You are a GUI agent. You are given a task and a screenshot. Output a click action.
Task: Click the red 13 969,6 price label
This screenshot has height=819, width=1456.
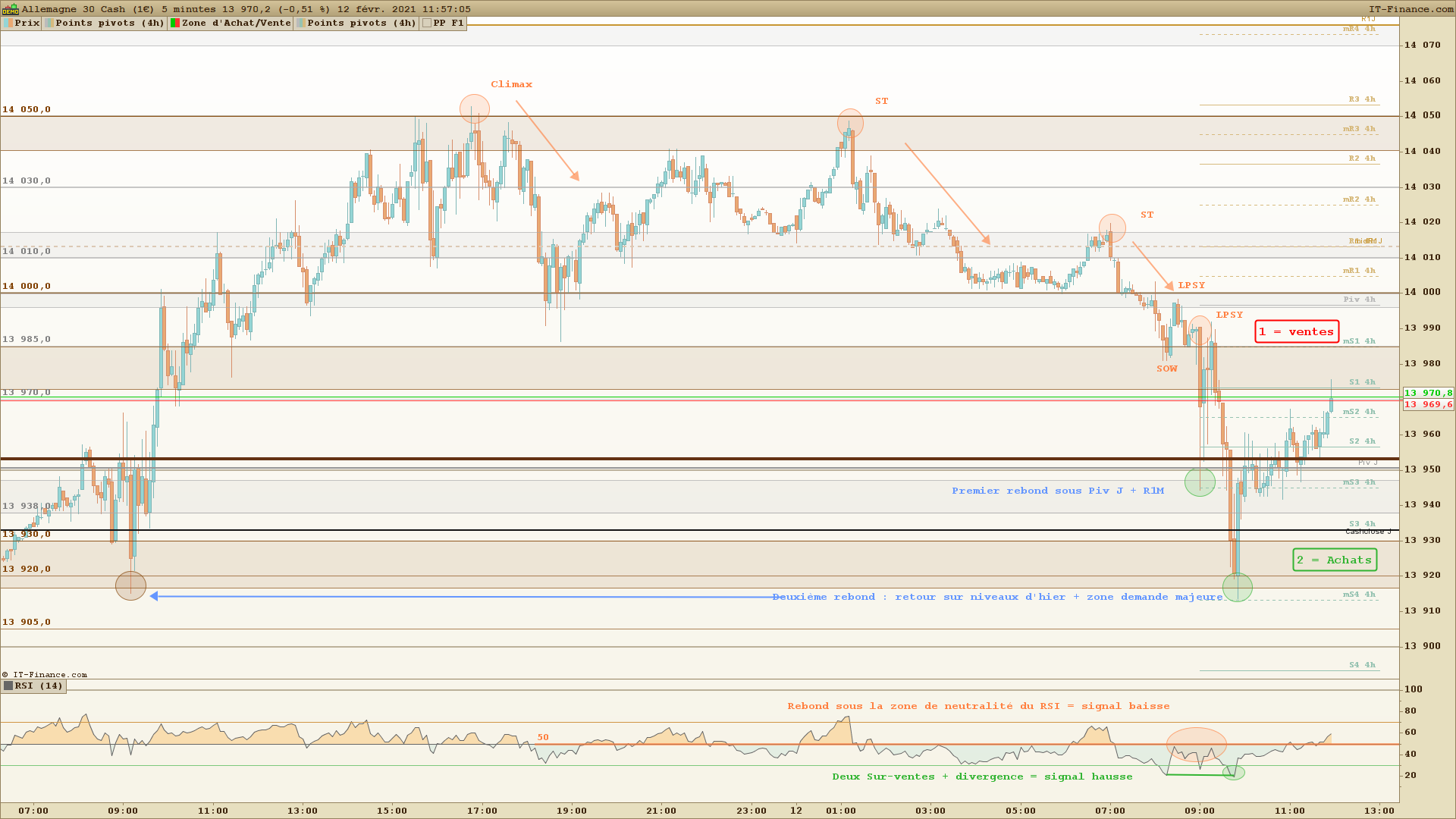[1428, 405]
